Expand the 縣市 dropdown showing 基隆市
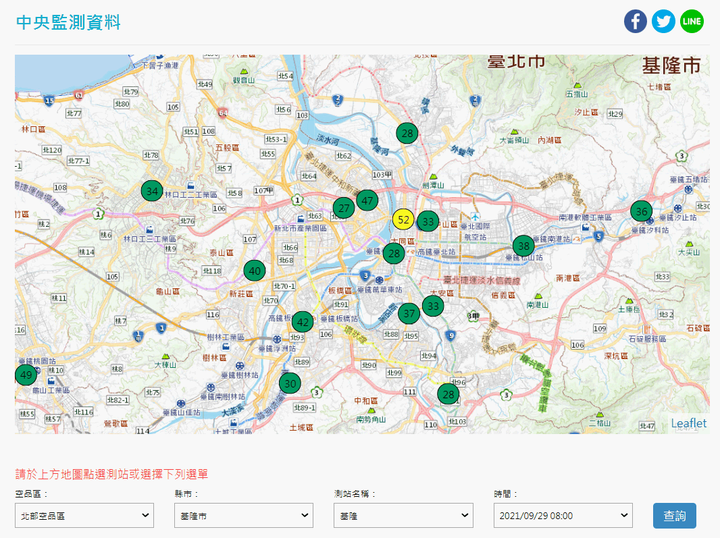The width and height of the screenshot is (720, 538). click(x=243, y=515)
